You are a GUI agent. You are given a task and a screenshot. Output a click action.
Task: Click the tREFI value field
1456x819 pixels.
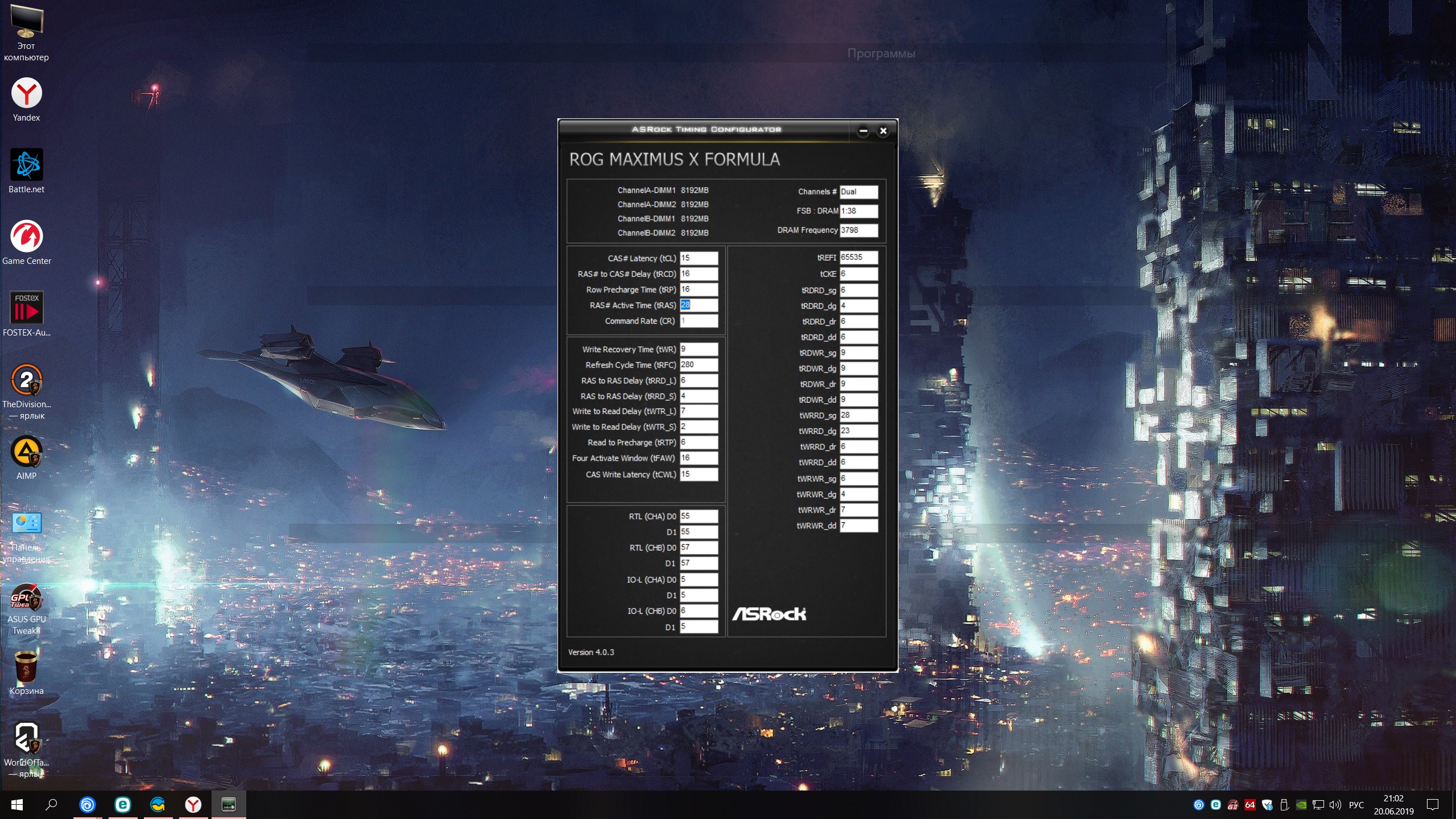(858, 258)
